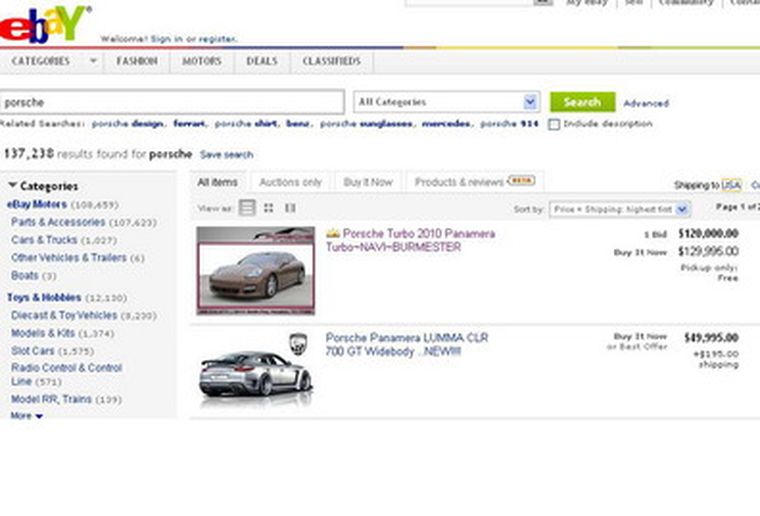Click the Sign in link
Viewport: 760px width, 516px height.
tap(167, 39)
